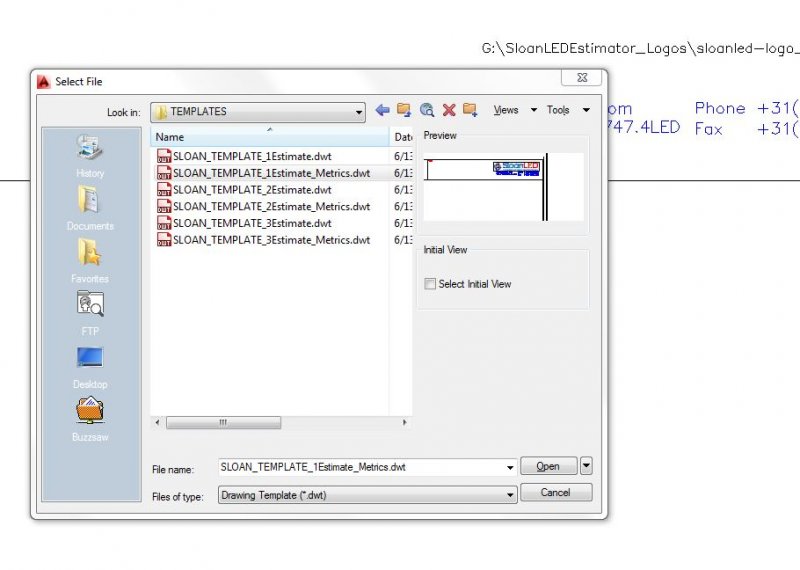Close the Select File dialog

pos(582,77)
